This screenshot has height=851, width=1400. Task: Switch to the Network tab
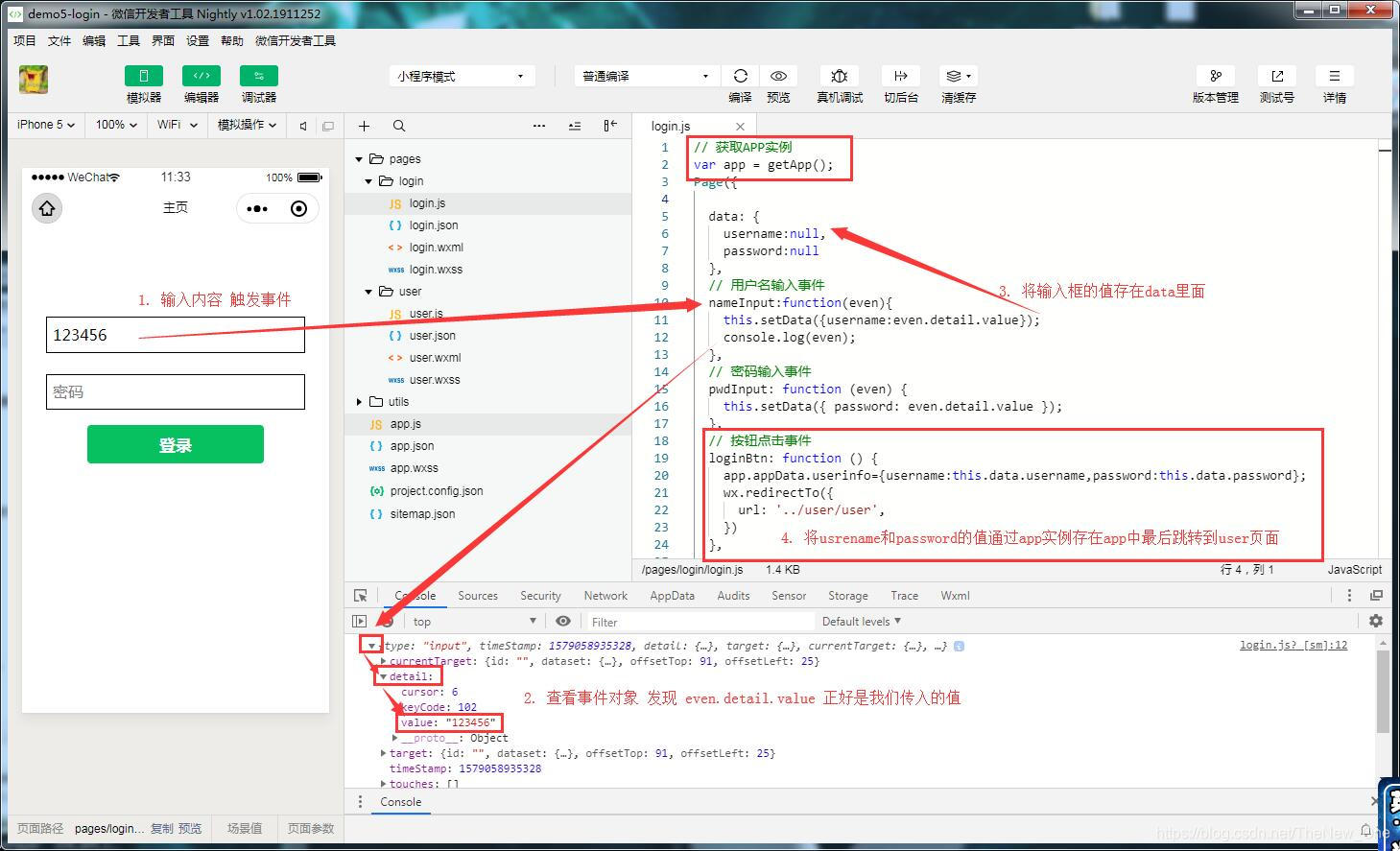coord(605,596)
